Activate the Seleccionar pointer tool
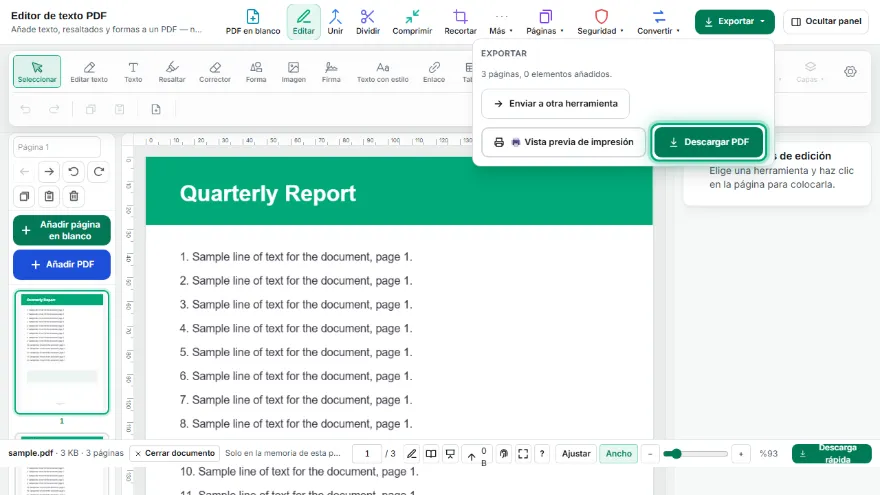880x495 pixels. [37, 72]
